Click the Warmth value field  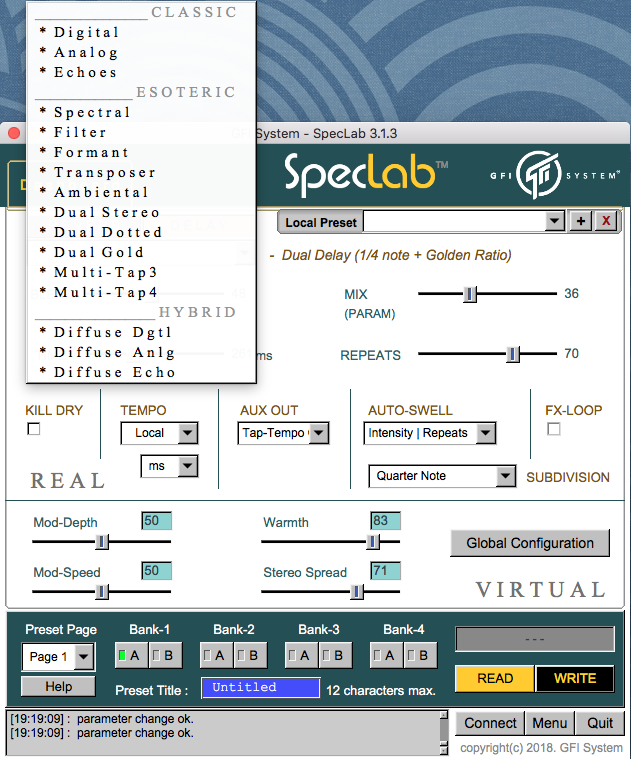(x=385, y=521)
